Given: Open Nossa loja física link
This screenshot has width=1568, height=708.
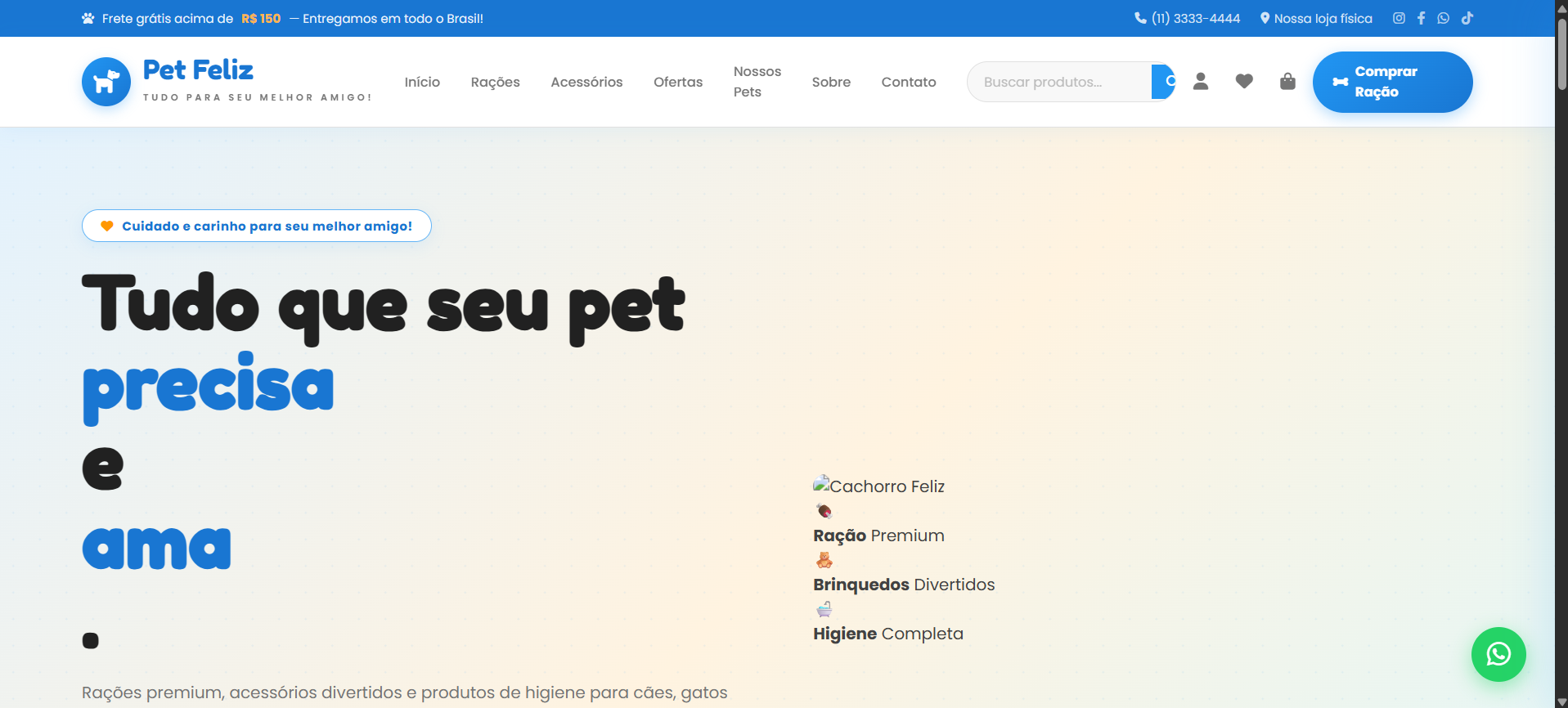Looking at the screenshot, I should pyautogui.click(x=1316, y=18).
